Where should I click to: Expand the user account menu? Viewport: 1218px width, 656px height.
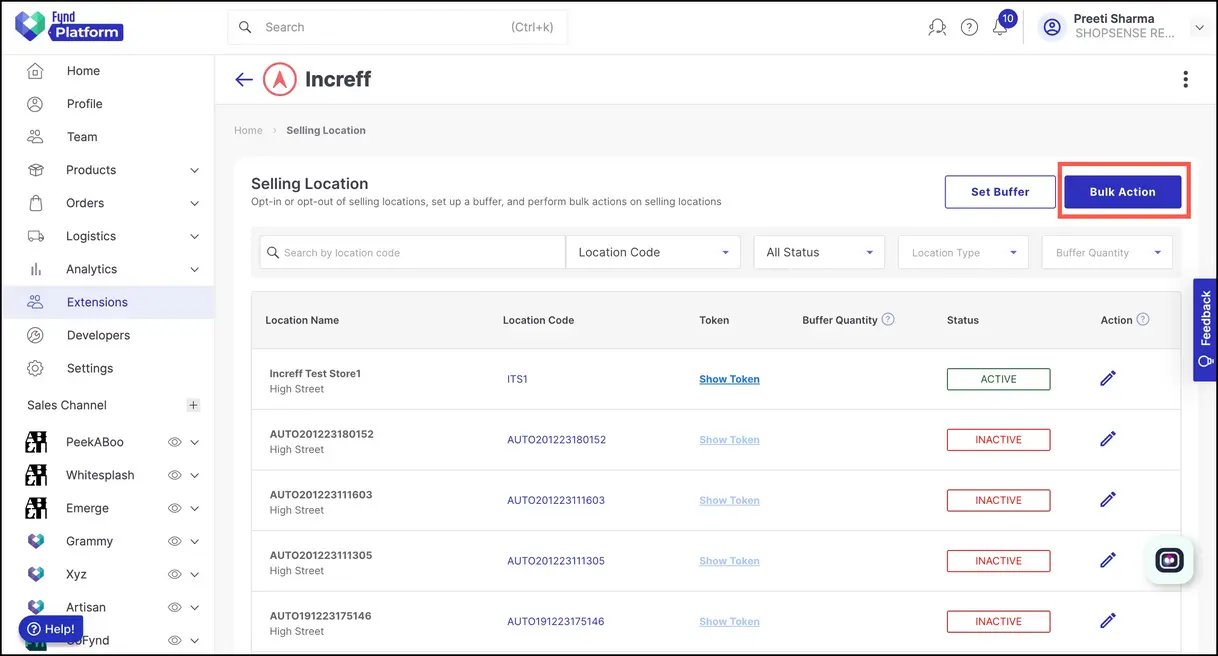[1199, 28]
